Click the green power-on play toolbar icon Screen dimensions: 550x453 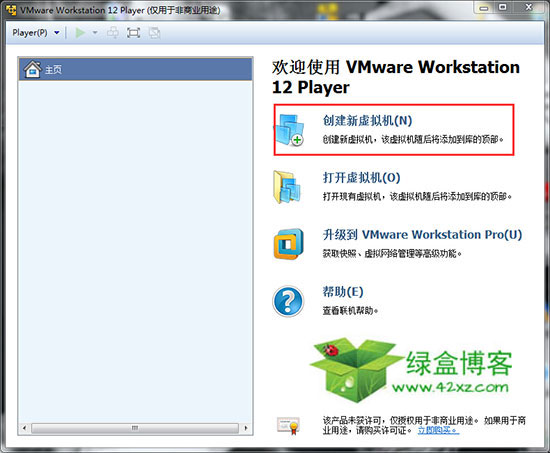pos(80,33)
